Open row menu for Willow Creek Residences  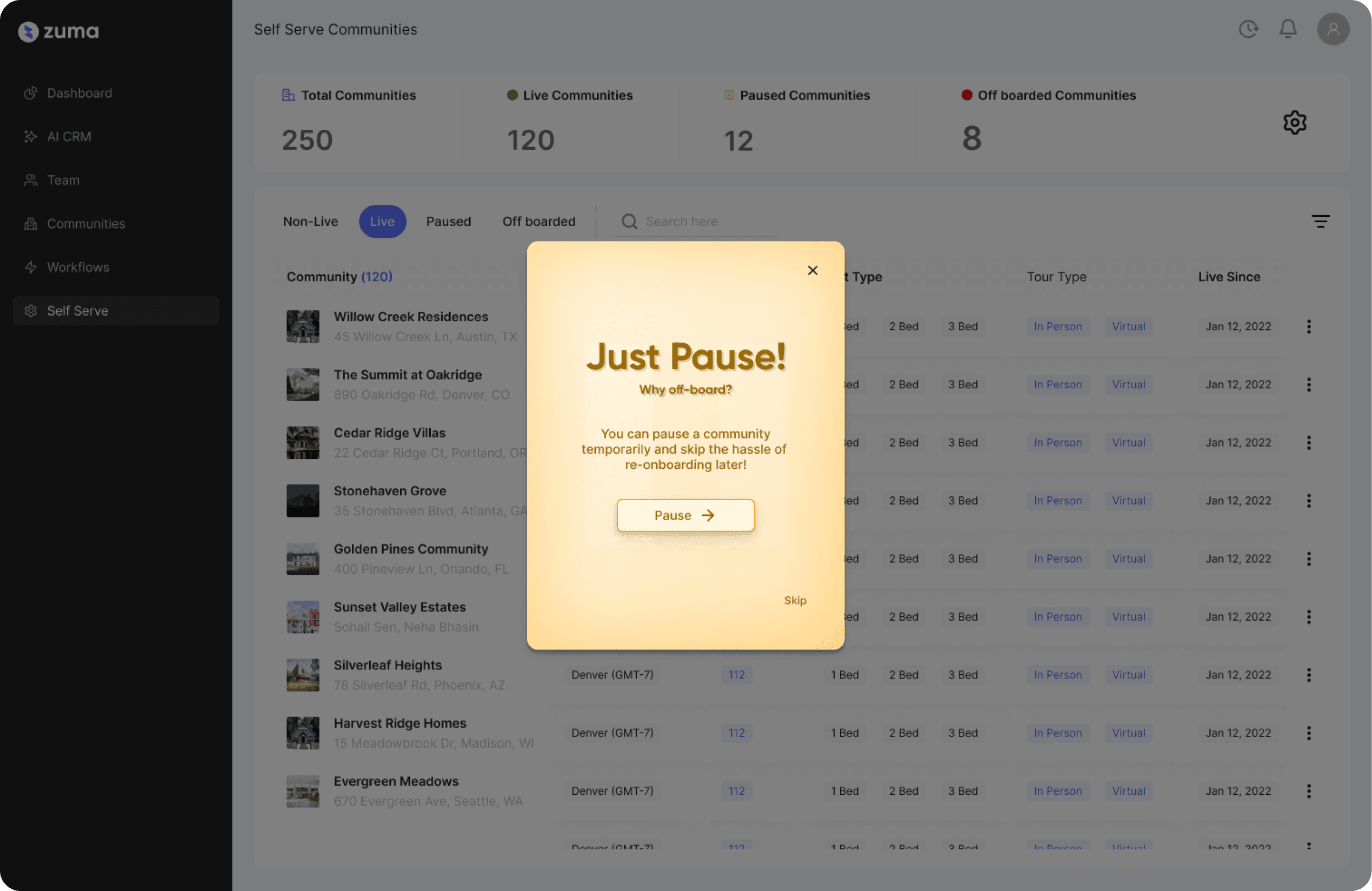click(x=1309, y=327)
